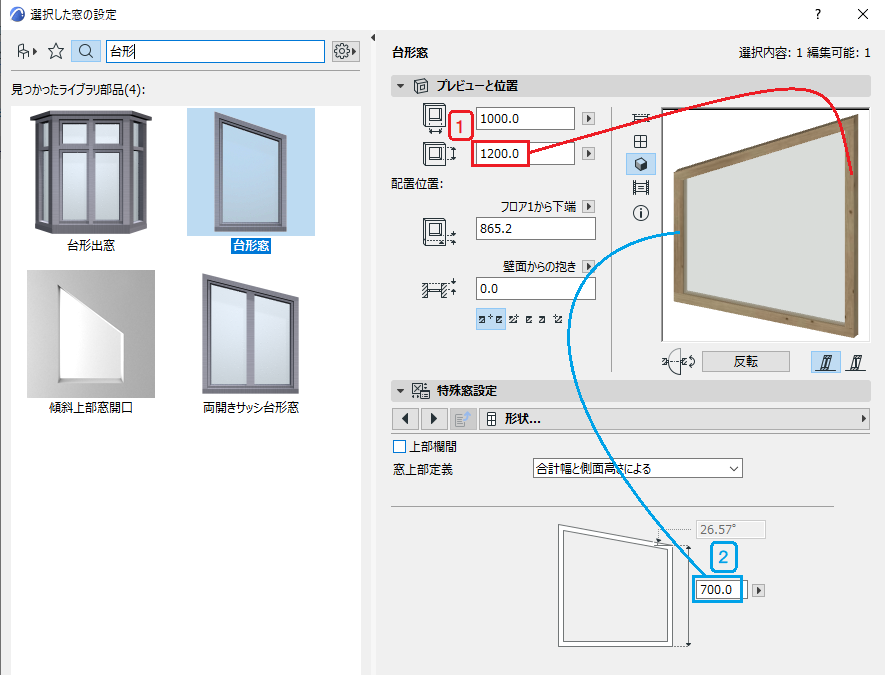
Task: Switch preview to the film-strip image icon
Action: pos(641,187)
